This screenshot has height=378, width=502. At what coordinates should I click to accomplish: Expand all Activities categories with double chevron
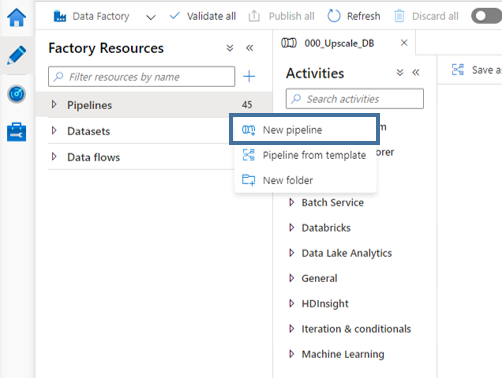click(x=400, y=72)
